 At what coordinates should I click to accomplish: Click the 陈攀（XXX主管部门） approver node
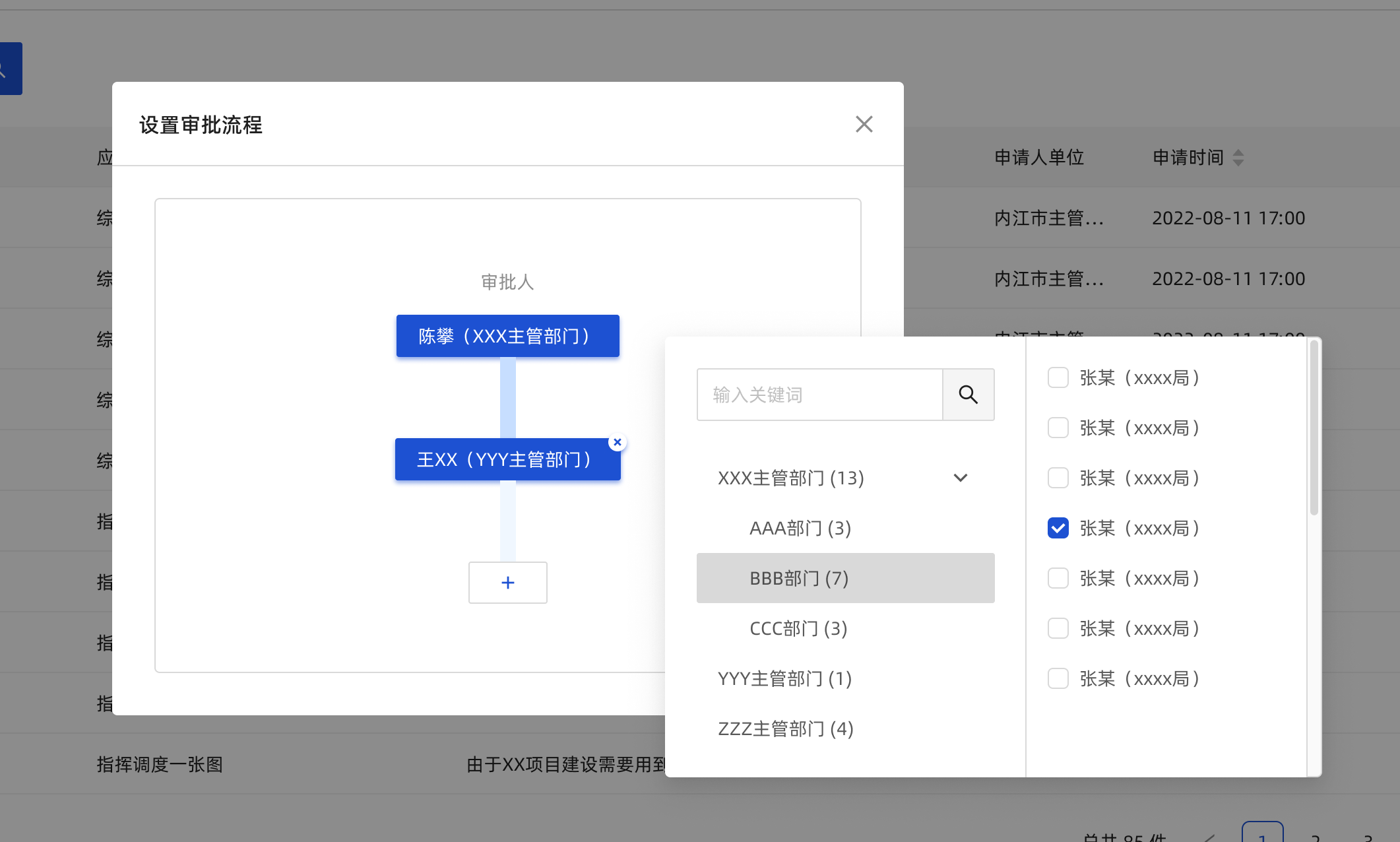pos(507,336)
